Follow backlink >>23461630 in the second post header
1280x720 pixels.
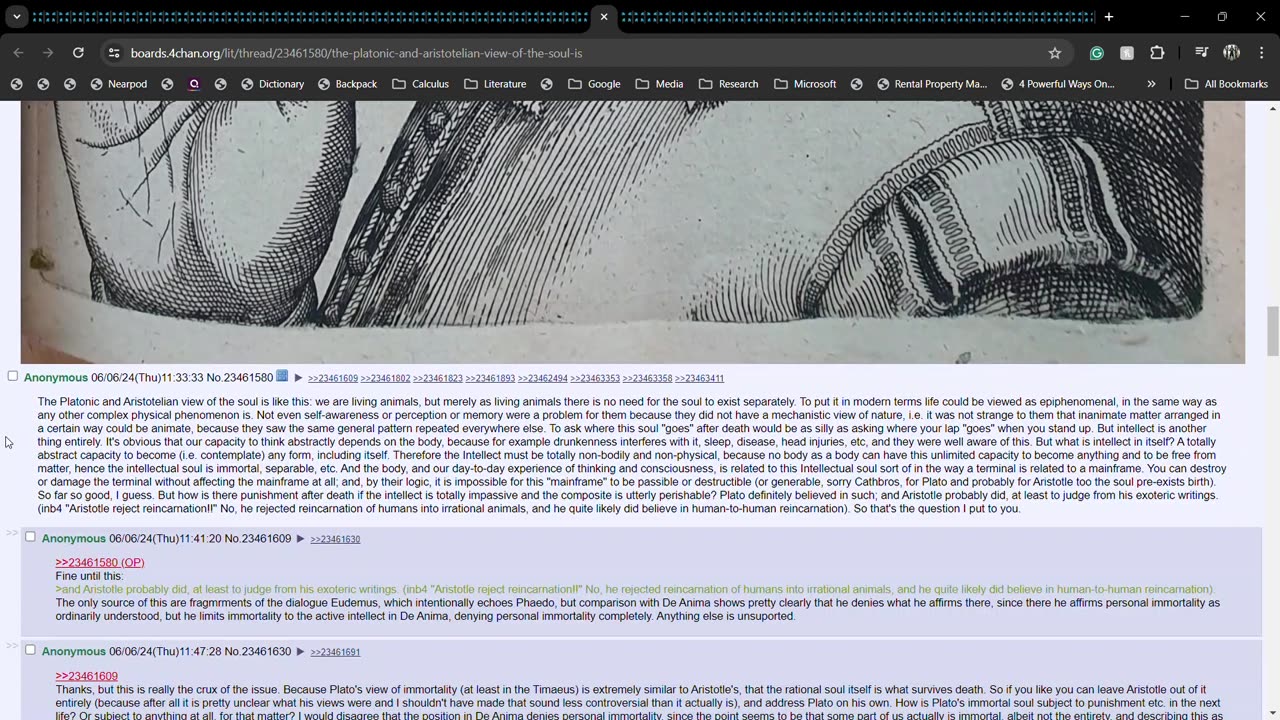click(335, 539)
